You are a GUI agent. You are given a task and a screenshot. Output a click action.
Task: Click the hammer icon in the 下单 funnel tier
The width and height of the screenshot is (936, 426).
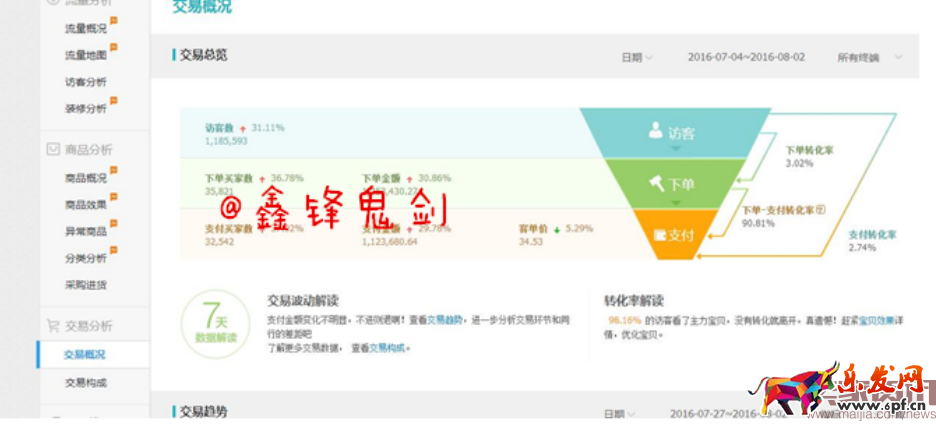click(657, 183)
